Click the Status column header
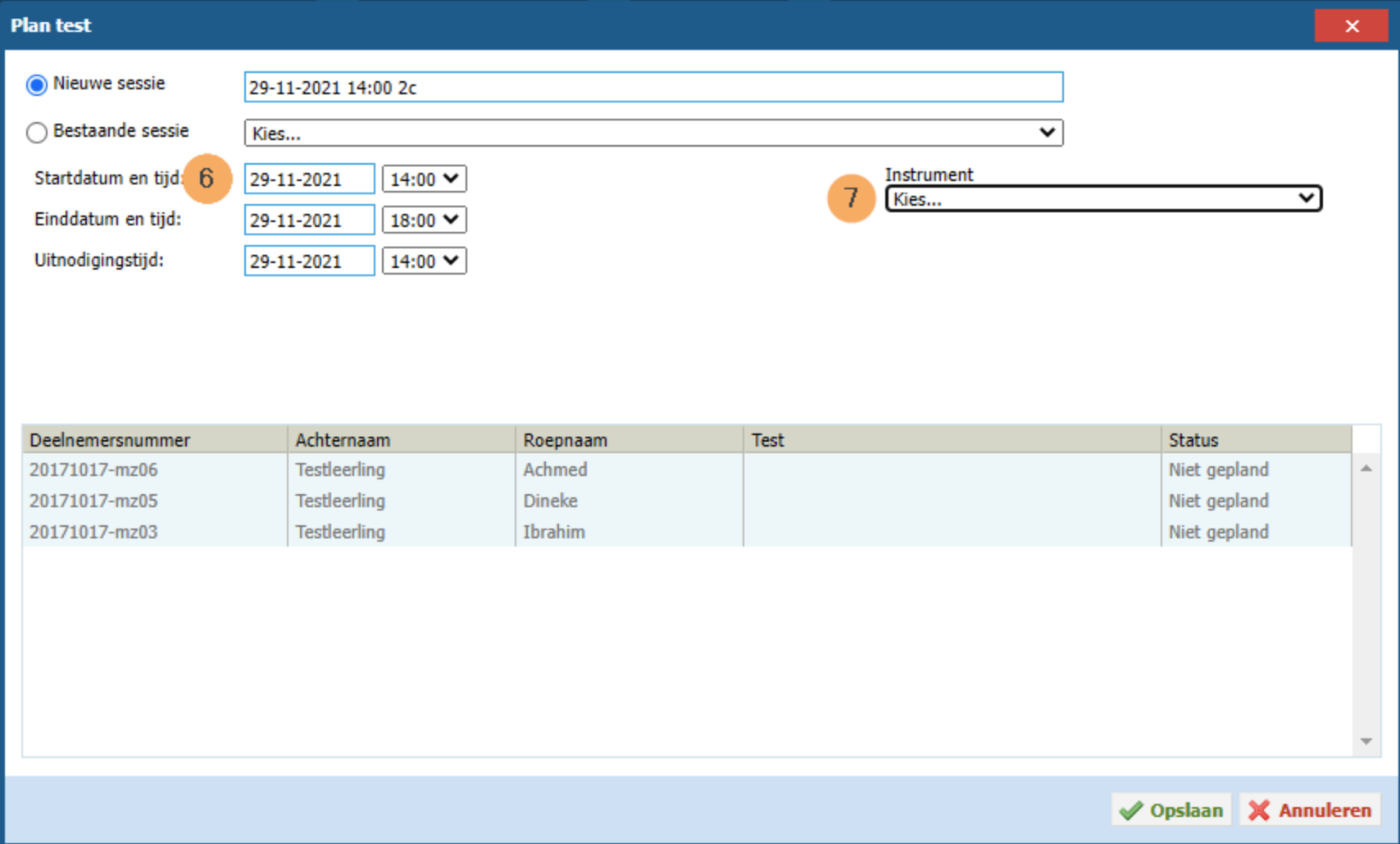 point(1255,440)
